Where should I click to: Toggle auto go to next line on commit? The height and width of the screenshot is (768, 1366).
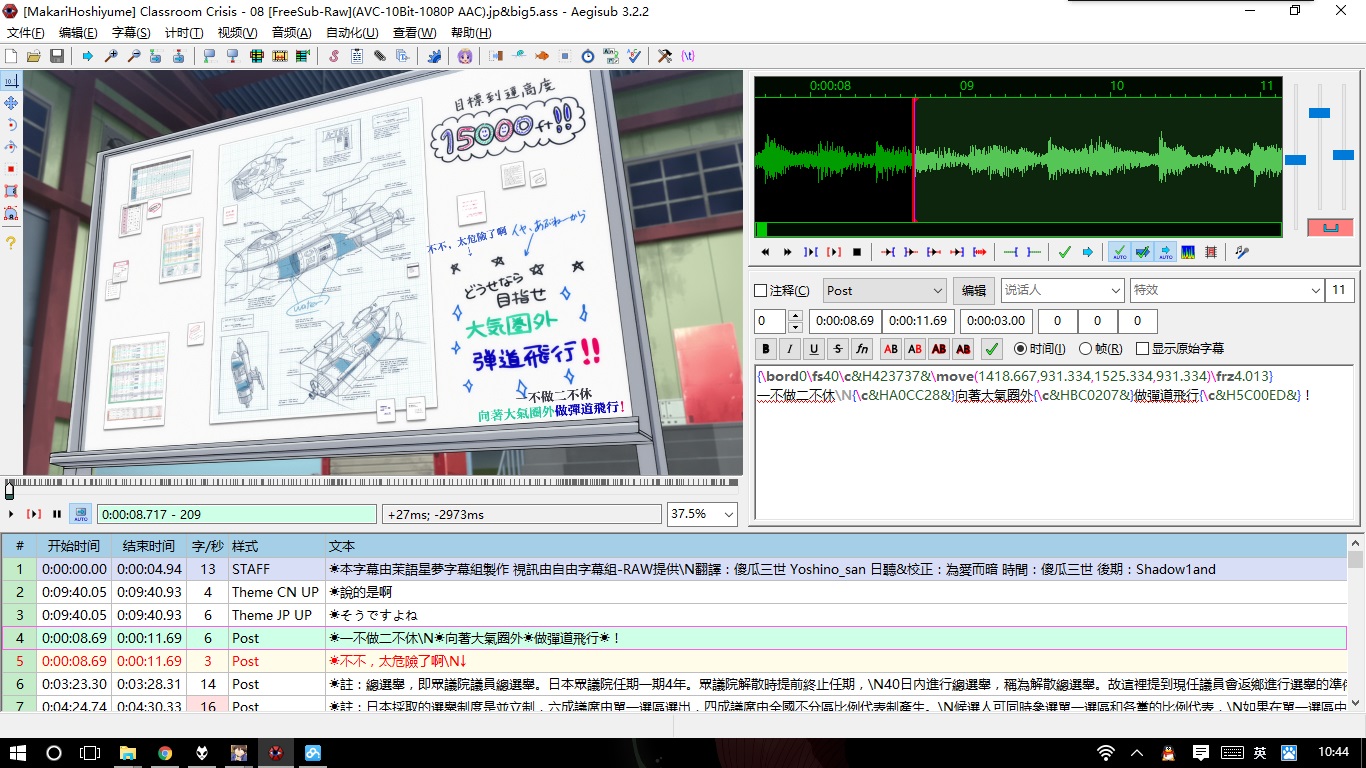coord(1142,252)
